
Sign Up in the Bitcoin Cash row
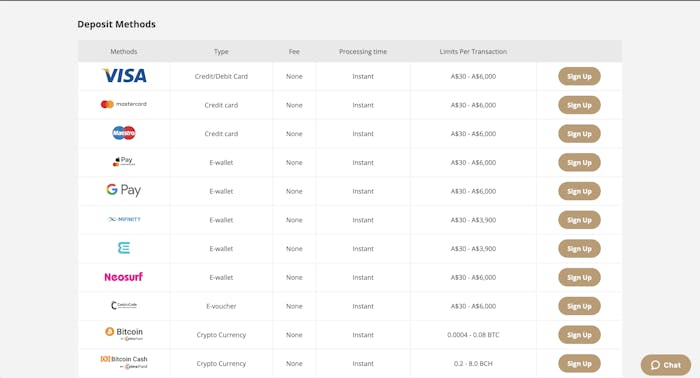(x=579, y=363)
